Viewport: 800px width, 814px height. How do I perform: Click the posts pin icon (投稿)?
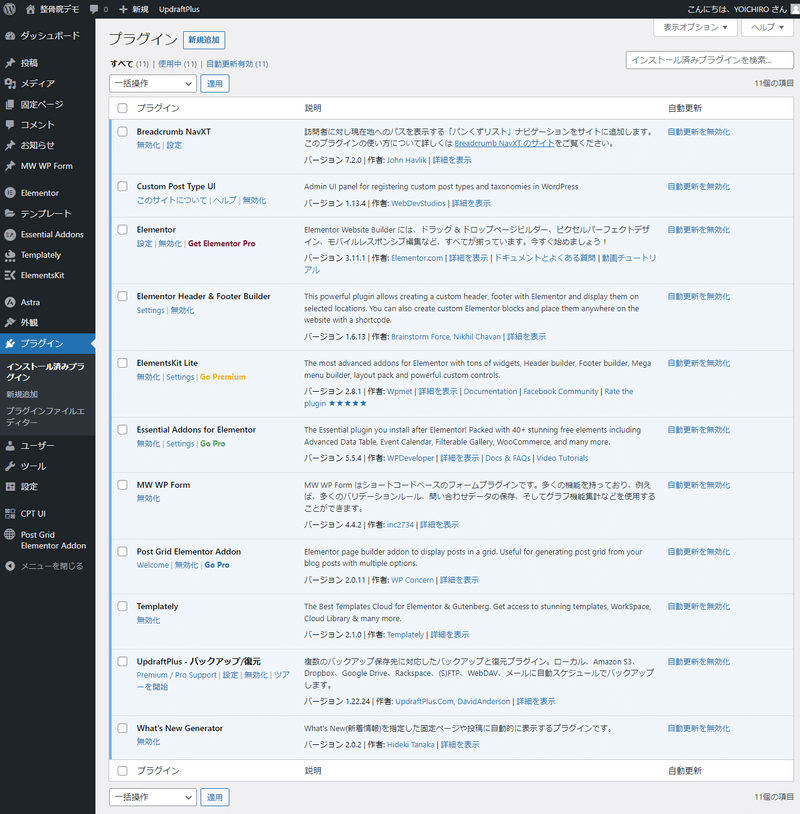10,63
